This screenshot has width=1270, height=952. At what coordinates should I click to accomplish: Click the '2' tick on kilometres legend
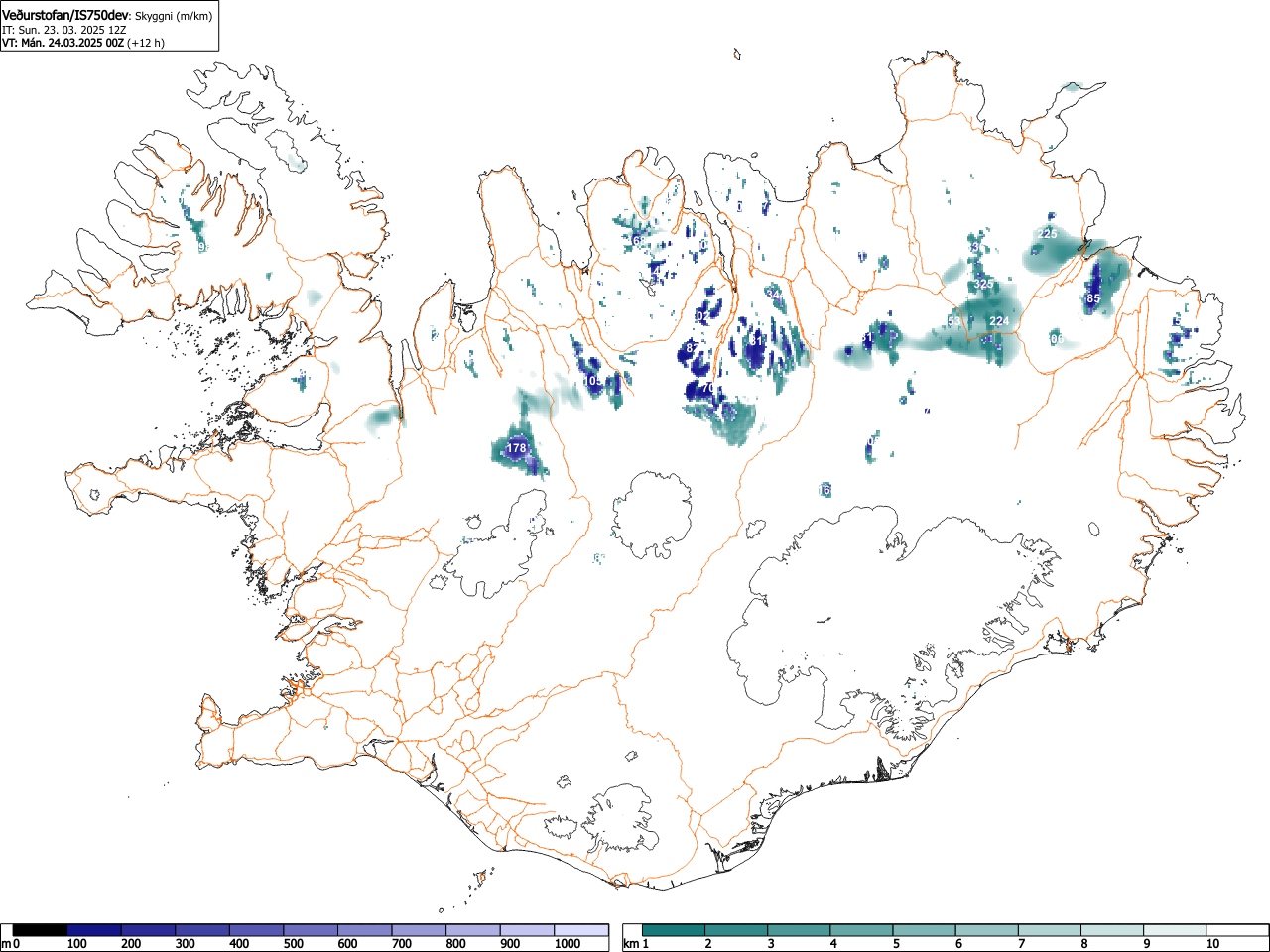(x=707, y=944)
